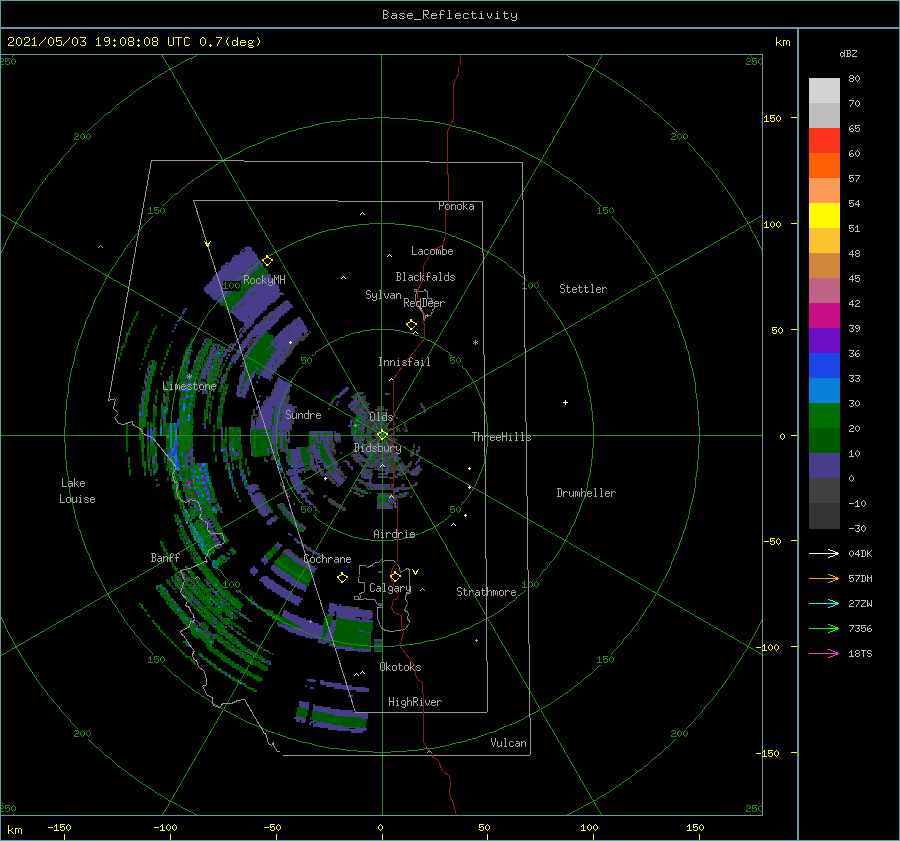The width and height of the screenshot is (900, 841).
Task: Click the green 7356 arrow in legend
Action: [824, 629]
